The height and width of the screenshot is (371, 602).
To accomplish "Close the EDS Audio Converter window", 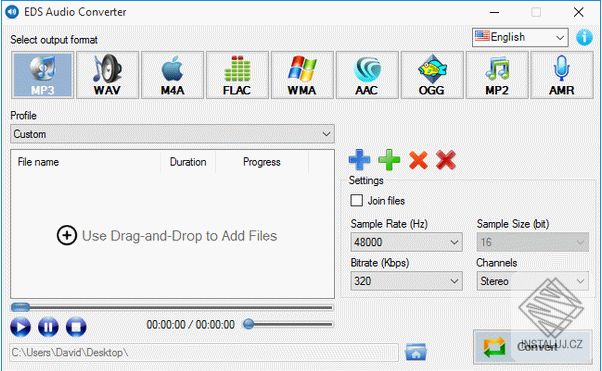I will [x=579, y=12].
